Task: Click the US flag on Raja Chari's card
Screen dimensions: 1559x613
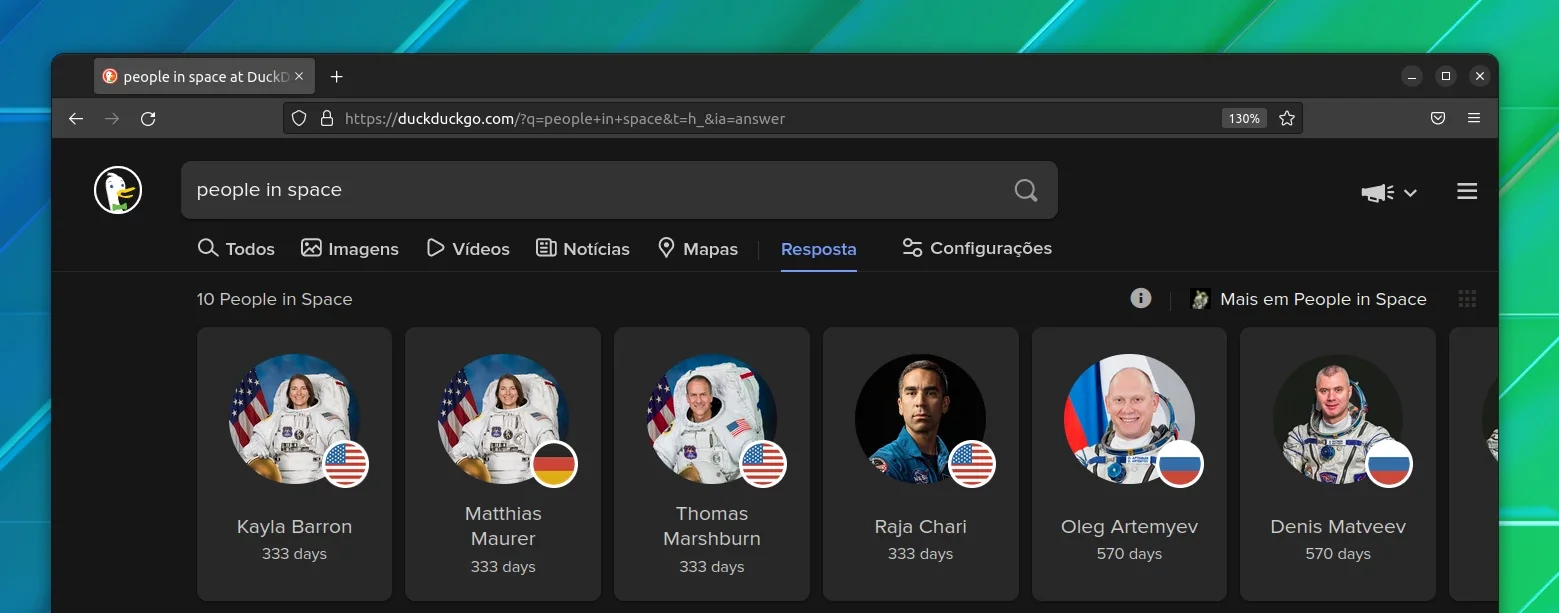Action: click(972, 464)
